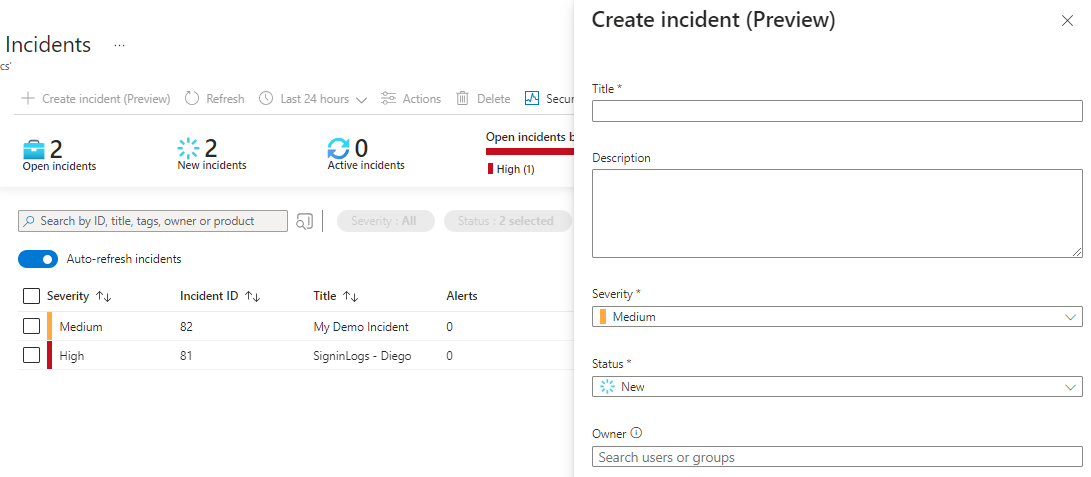Open the Actions toolbar item
This screenshot has width=1091, height=477.
(411, 99)
